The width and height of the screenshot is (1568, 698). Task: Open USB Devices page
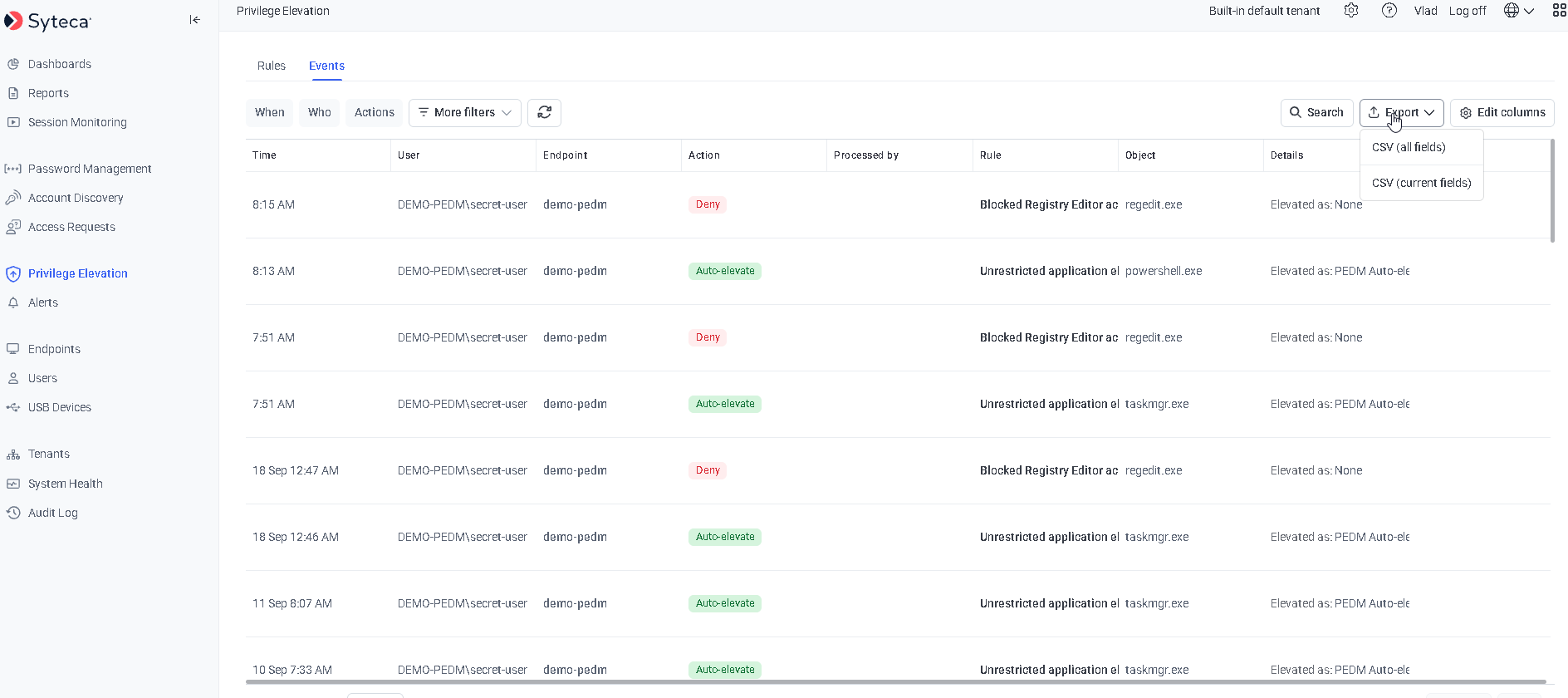(60, 407)
